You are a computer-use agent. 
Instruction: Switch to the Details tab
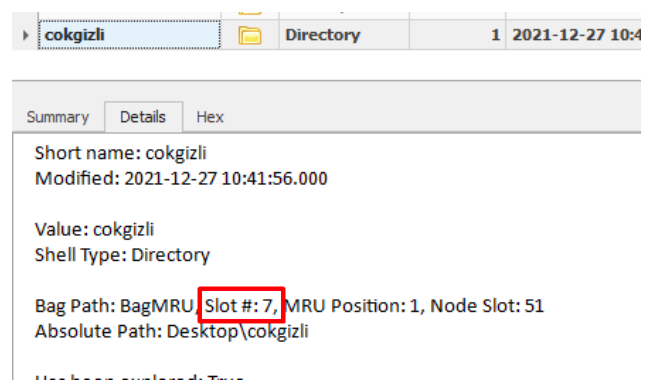(x=143, y=117)
